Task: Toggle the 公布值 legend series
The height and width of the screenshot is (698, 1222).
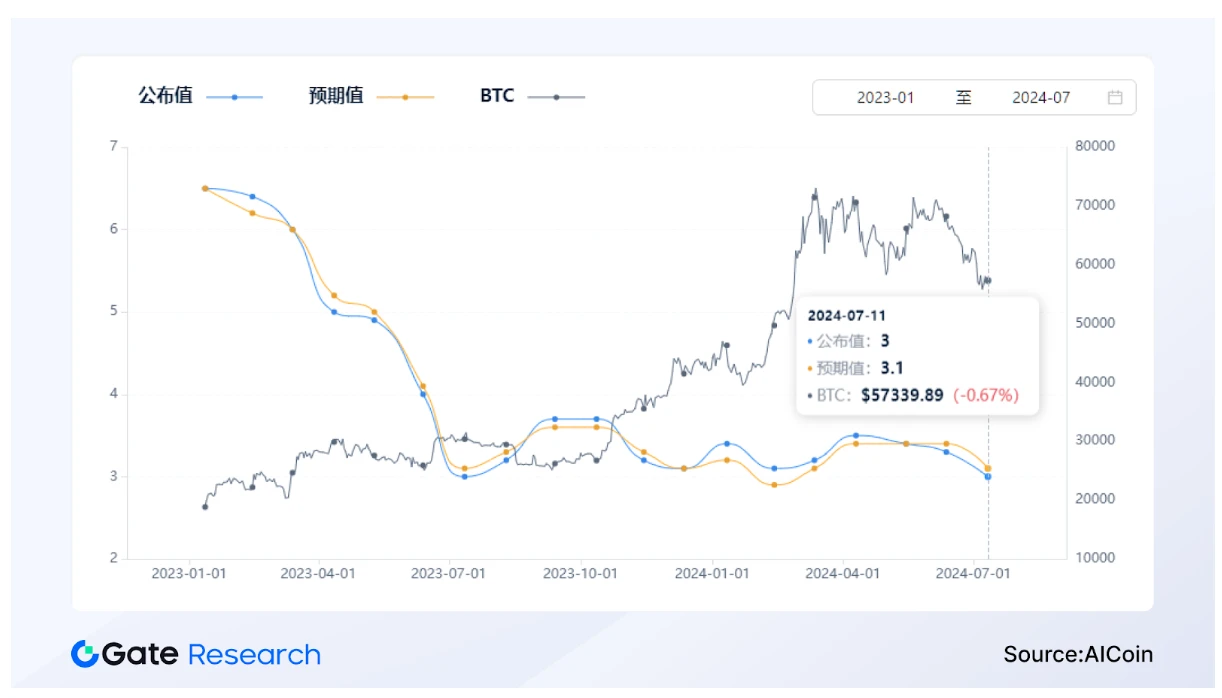Action: tap(166, 97)
